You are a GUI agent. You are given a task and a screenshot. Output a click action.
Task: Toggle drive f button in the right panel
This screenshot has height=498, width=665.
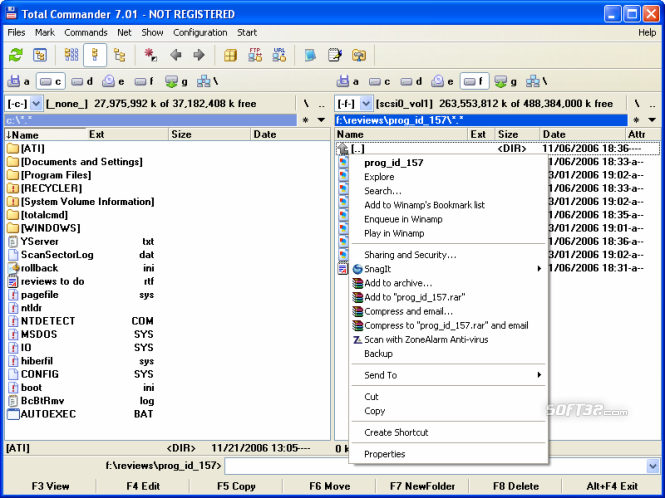(x=475, y=81)
